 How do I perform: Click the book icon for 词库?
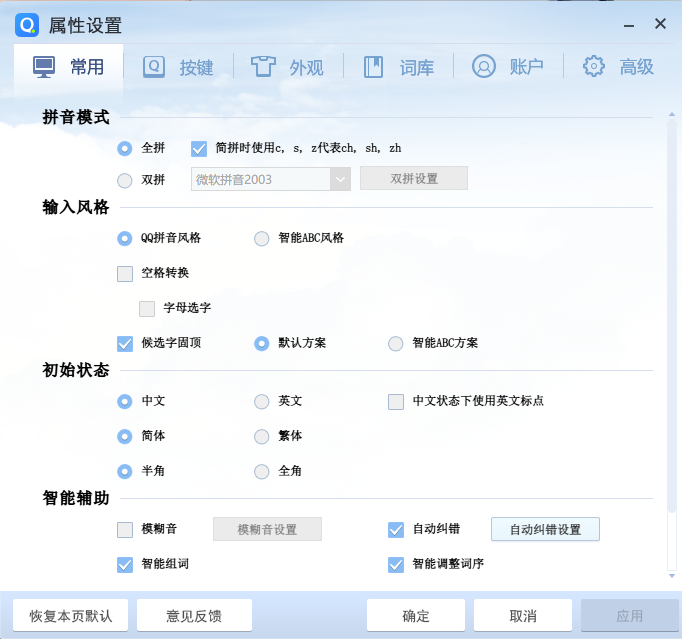pos(373,67)
